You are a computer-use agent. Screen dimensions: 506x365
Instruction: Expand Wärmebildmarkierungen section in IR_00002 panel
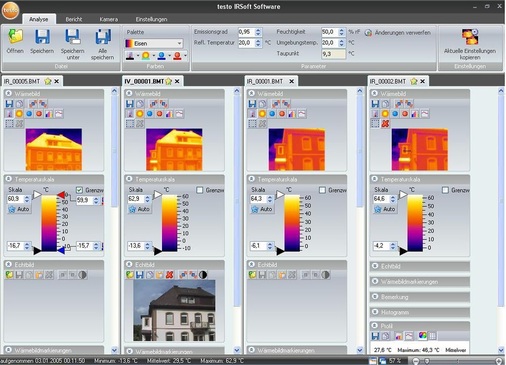click(x=375, y=281)
